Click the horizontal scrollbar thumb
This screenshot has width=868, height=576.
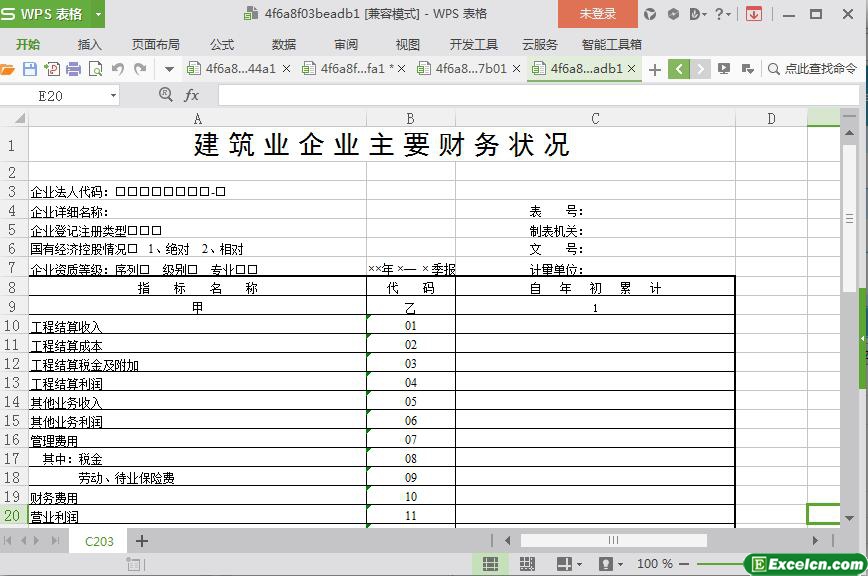click(612, 541)
